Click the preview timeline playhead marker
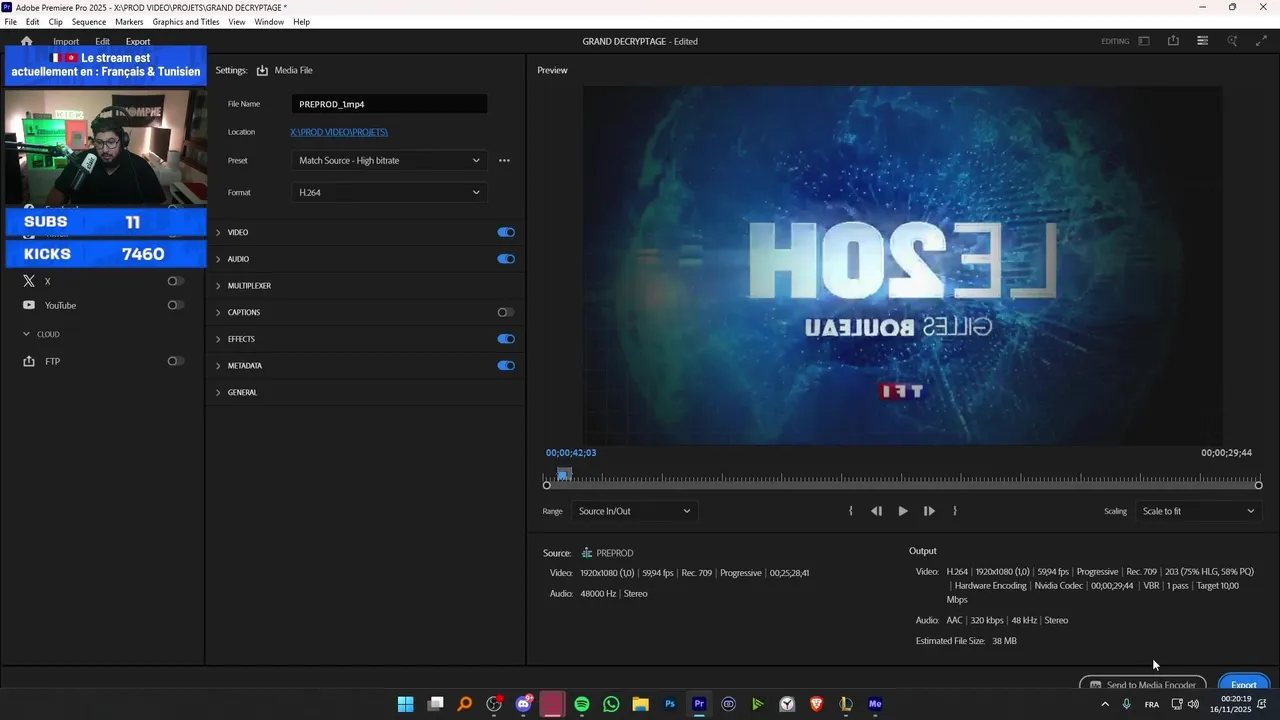The height and width of the screenshot is (720, 1280). 564,473
